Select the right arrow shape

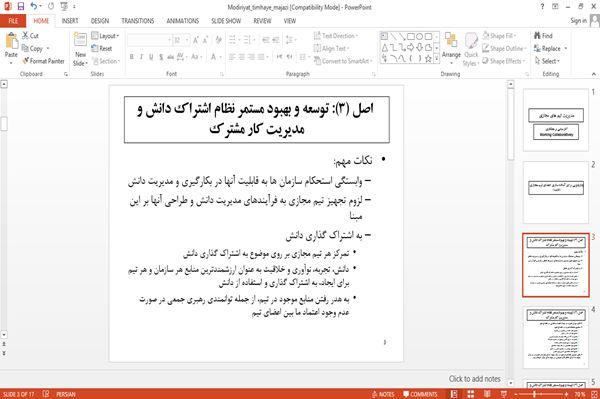tap(411, 47)
